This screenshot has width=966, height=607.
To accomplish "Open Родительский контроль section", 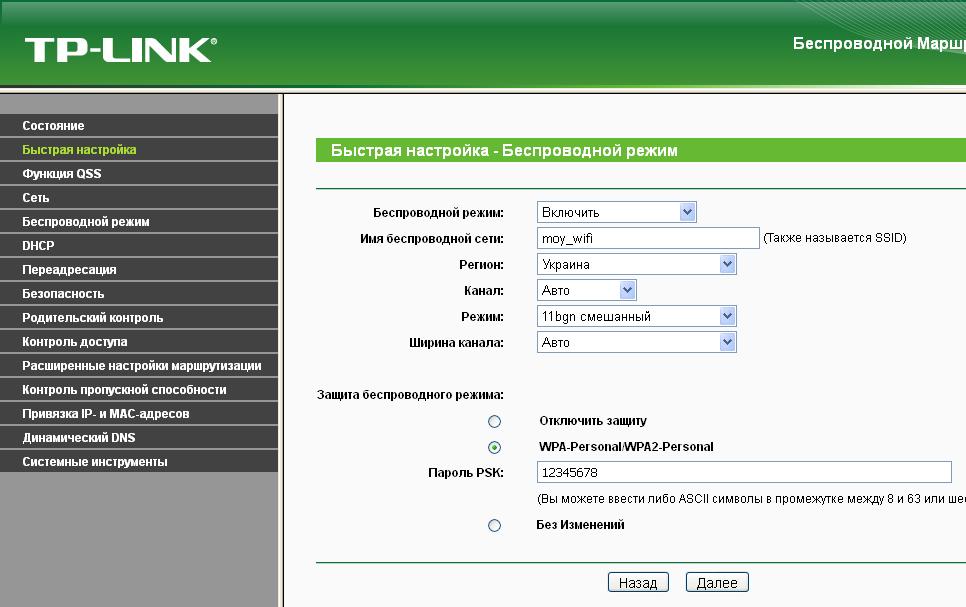I will 139,318.
